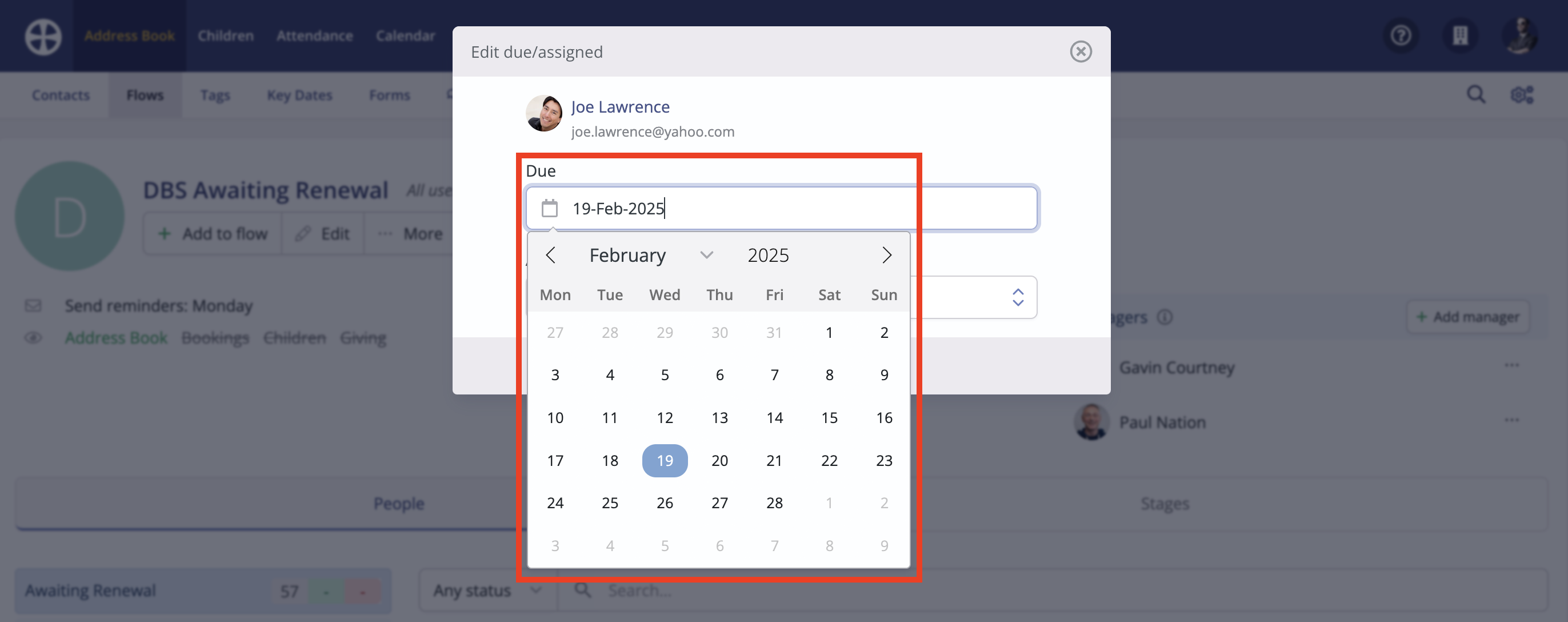Screen dimensions: 1568x622
Task: Select February 25 in date picker
Action: [x=610, y=503]
